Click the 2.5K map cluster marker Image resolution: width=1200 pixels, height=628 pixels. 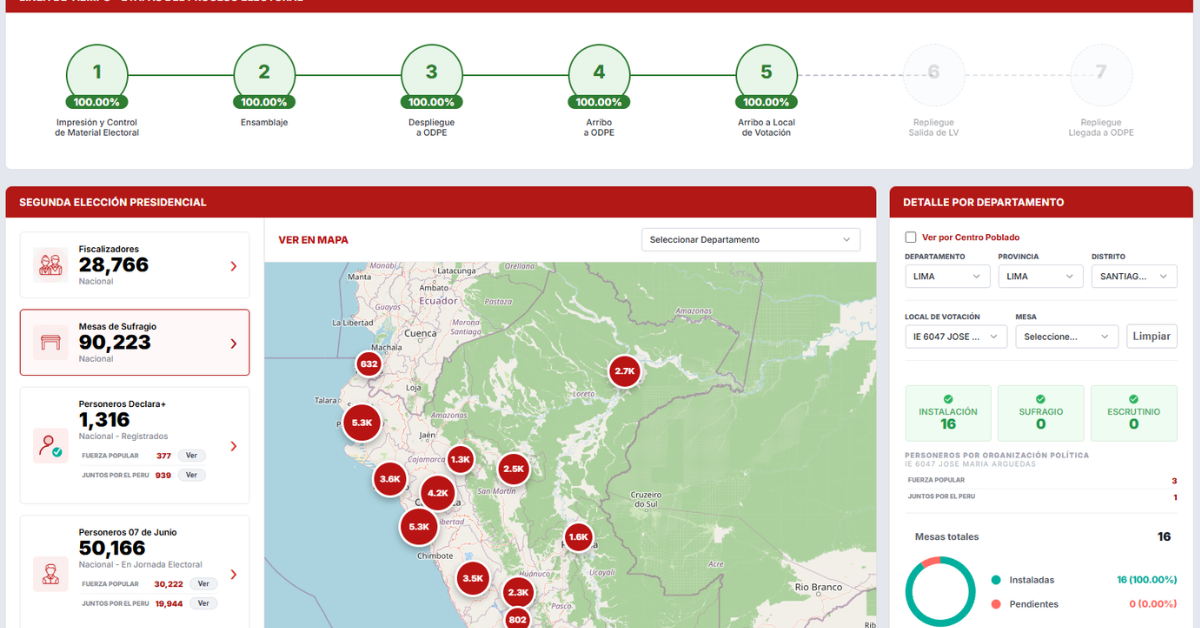tap(513, 469)
